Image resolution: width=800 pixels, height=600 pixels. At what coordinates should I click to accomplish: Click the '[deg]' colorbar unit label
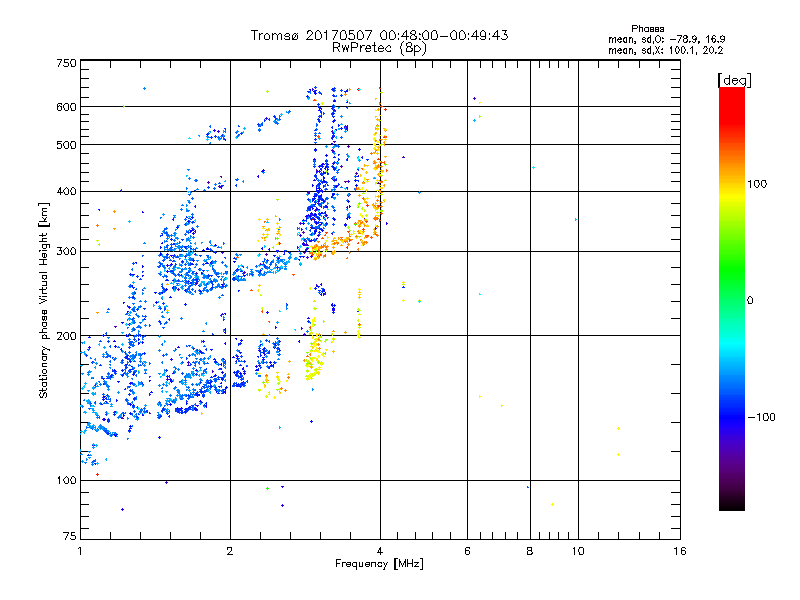(734, 80)
